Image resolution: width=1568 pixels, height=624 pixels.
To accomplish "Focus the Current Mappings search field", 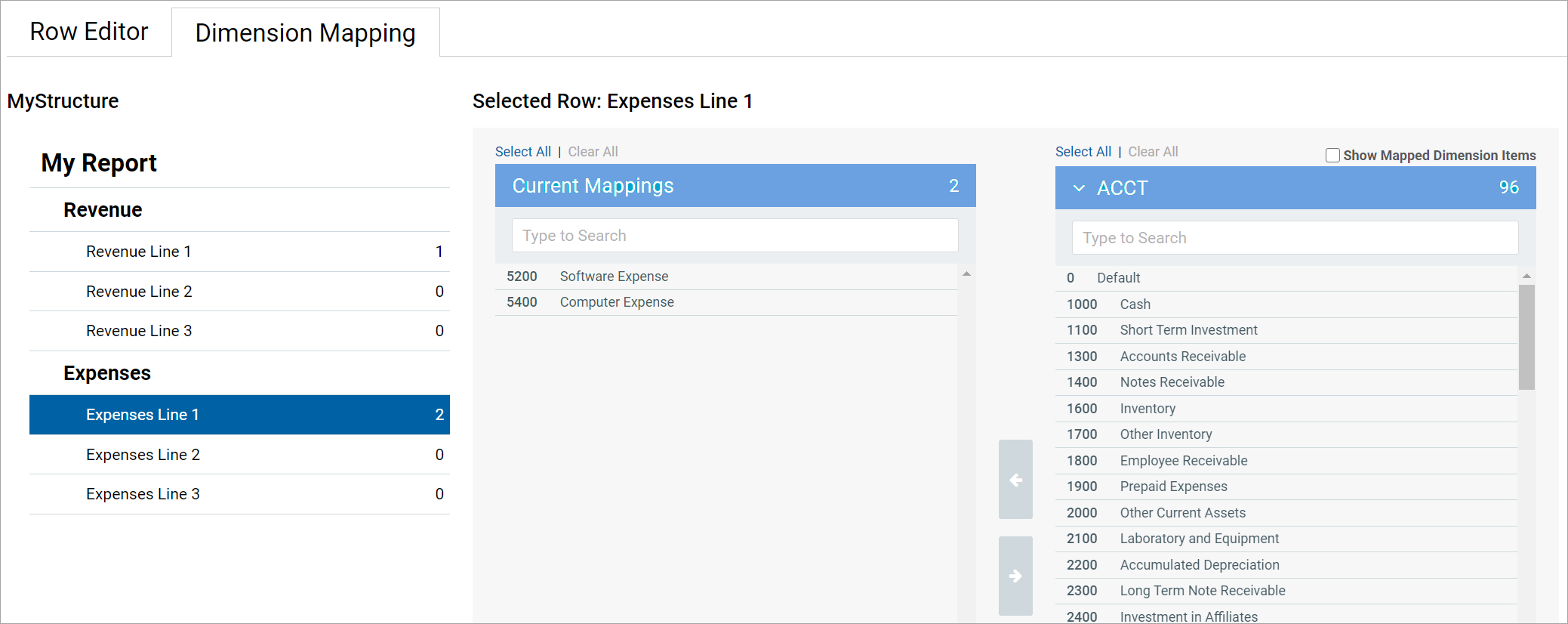I will [x=735, y=236].
